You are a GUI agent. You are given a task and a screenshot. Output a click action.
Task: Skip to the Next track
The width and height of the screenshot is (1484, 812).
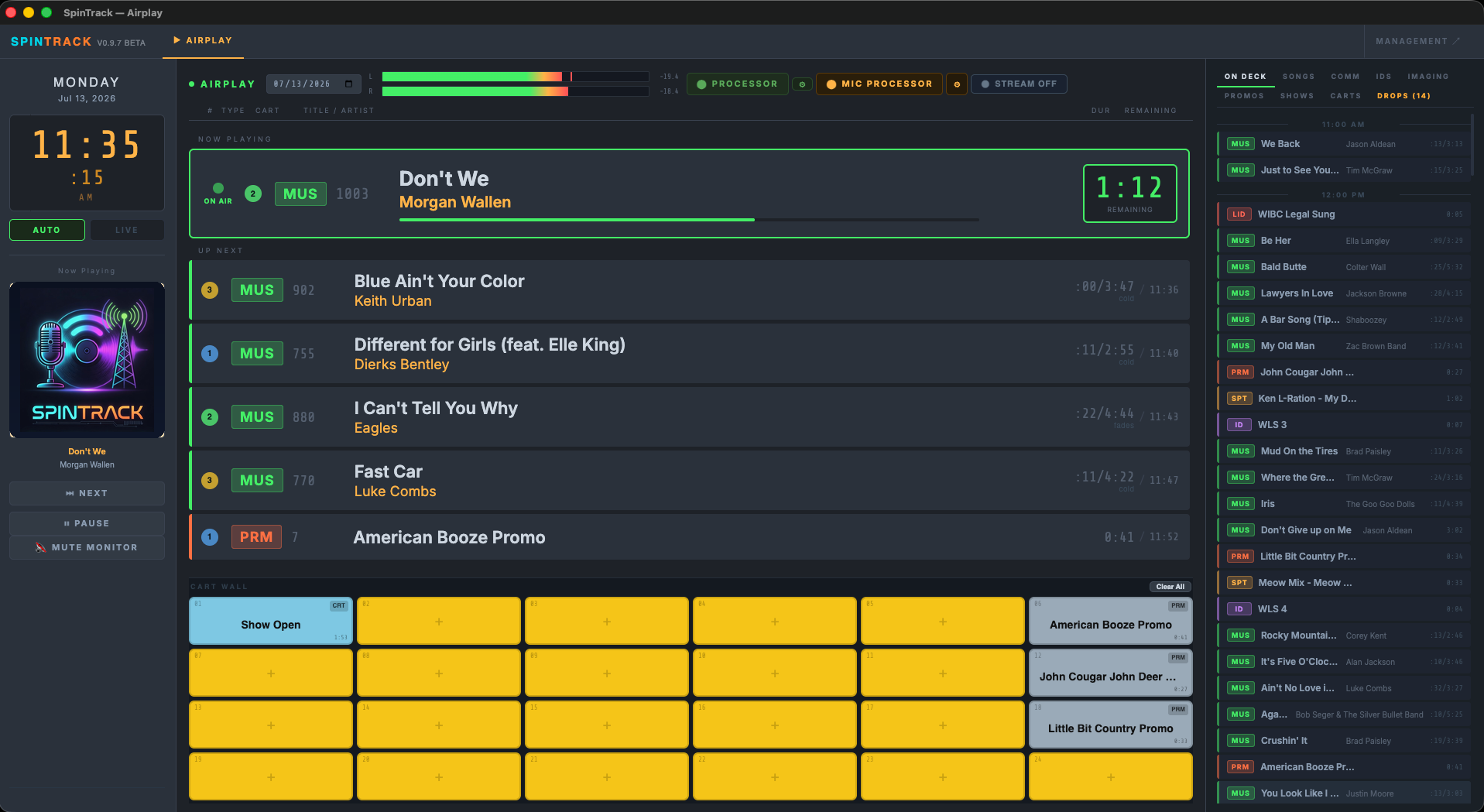87,493
